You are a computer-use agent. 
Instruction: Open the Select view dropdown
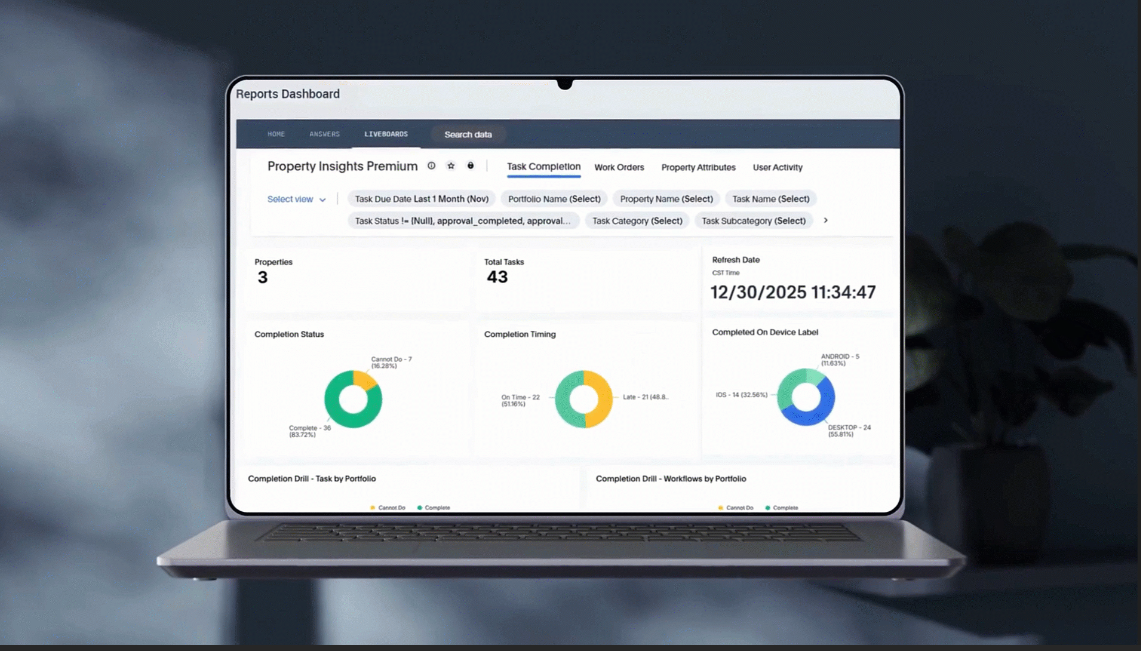click(296, 199)
